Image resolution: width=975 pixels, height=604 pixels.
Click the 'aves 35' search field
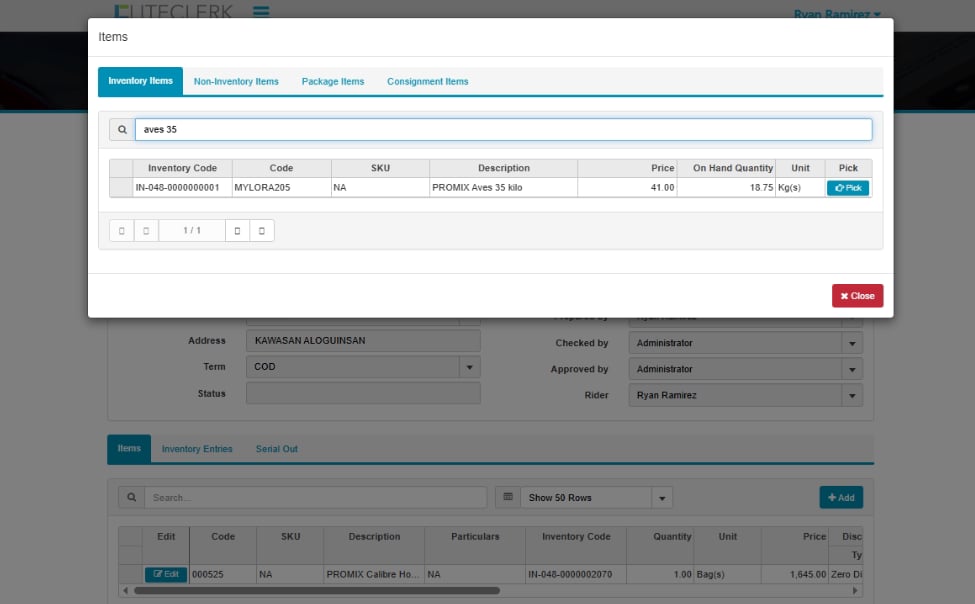pyautogui.click(x=504, y=129)
